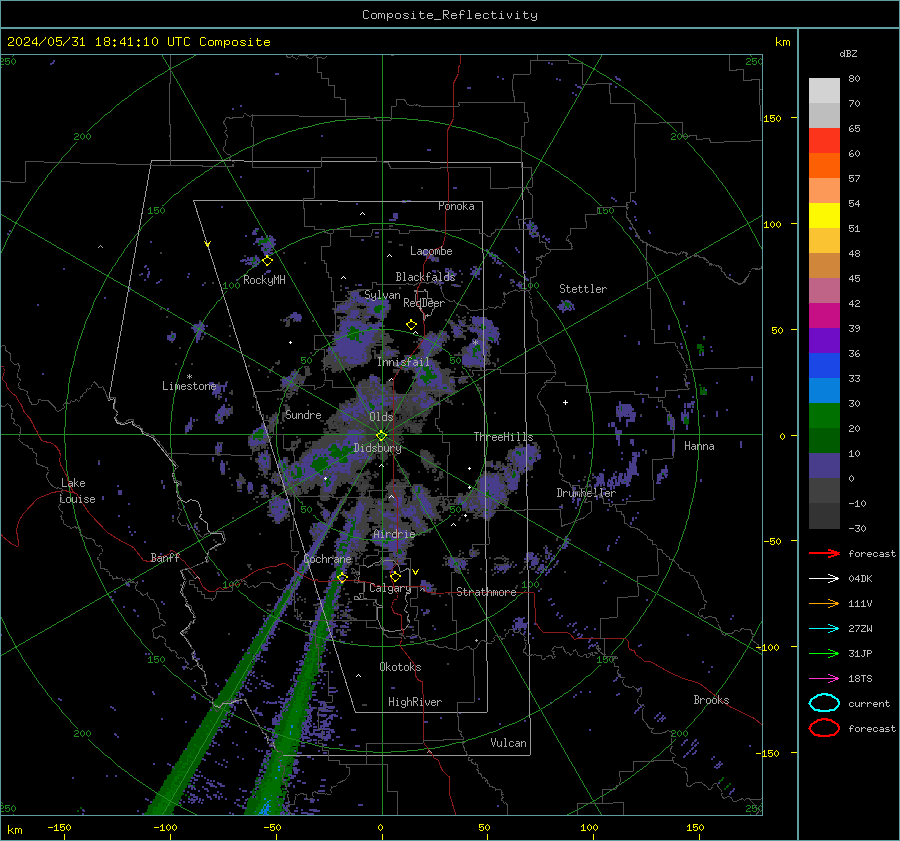
Task: Select the Ponoka city label
Action: pyautogui.click(x=456, y=206)
